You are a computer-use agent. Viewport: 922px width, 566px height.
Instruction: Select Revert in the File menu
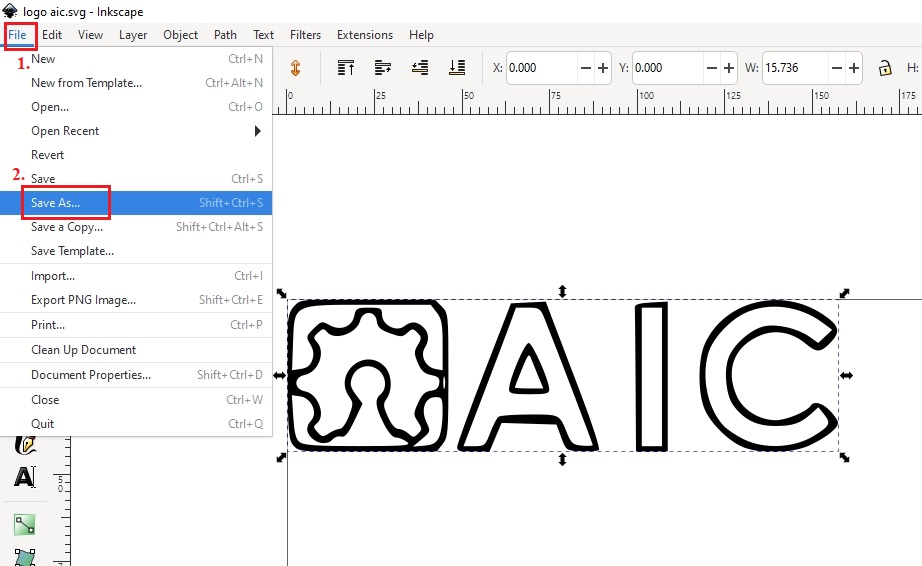[136, 155]
